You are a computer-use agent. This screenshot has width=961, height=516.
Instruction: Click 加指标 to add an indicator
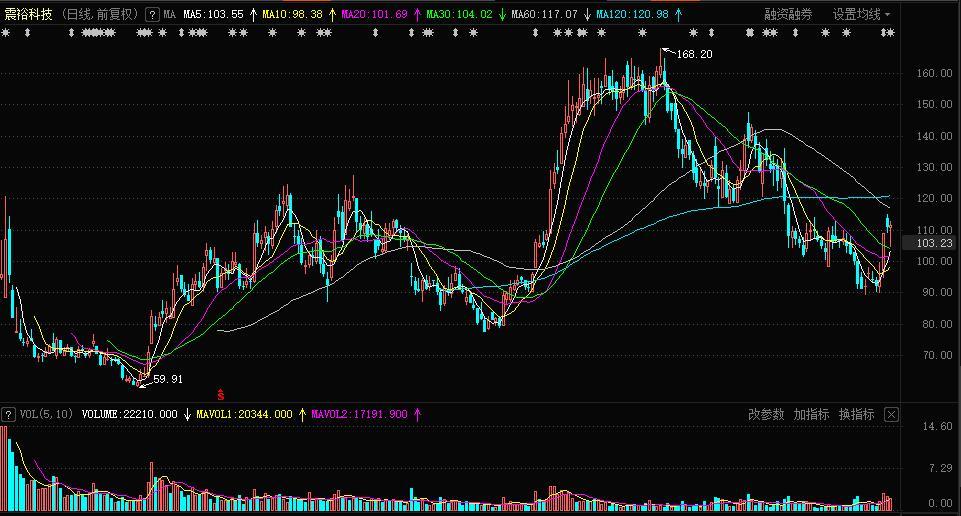811,414
